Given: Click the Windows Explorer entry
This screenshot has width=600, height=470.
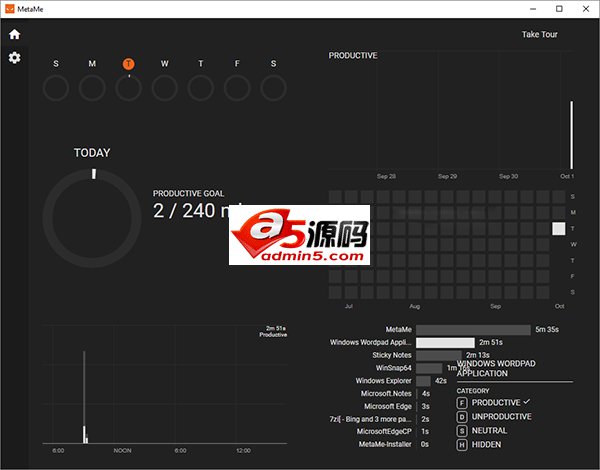Looking at the screenshot, I should coord(383,381).
